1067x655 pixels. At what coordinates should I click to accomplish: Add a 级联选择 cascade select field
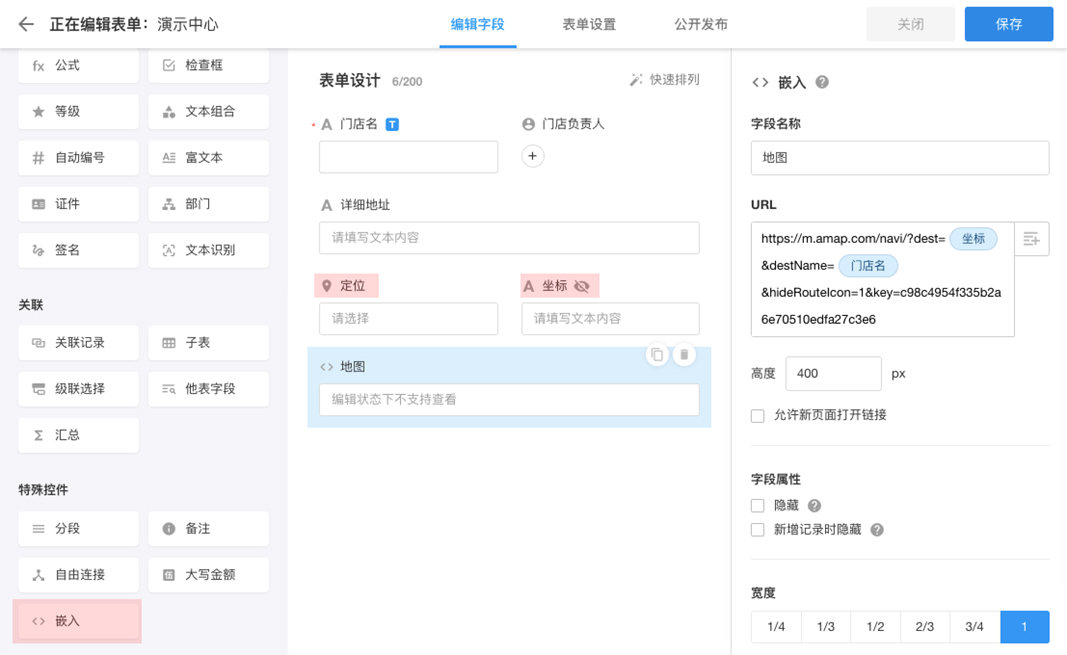click(78, 389)
